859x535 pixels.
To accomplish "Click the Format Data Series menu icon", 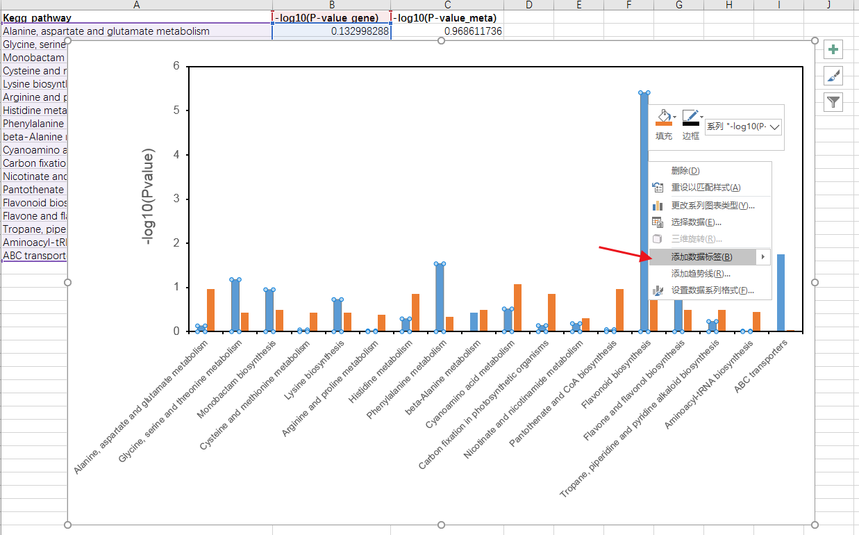I will click(657, 291).
